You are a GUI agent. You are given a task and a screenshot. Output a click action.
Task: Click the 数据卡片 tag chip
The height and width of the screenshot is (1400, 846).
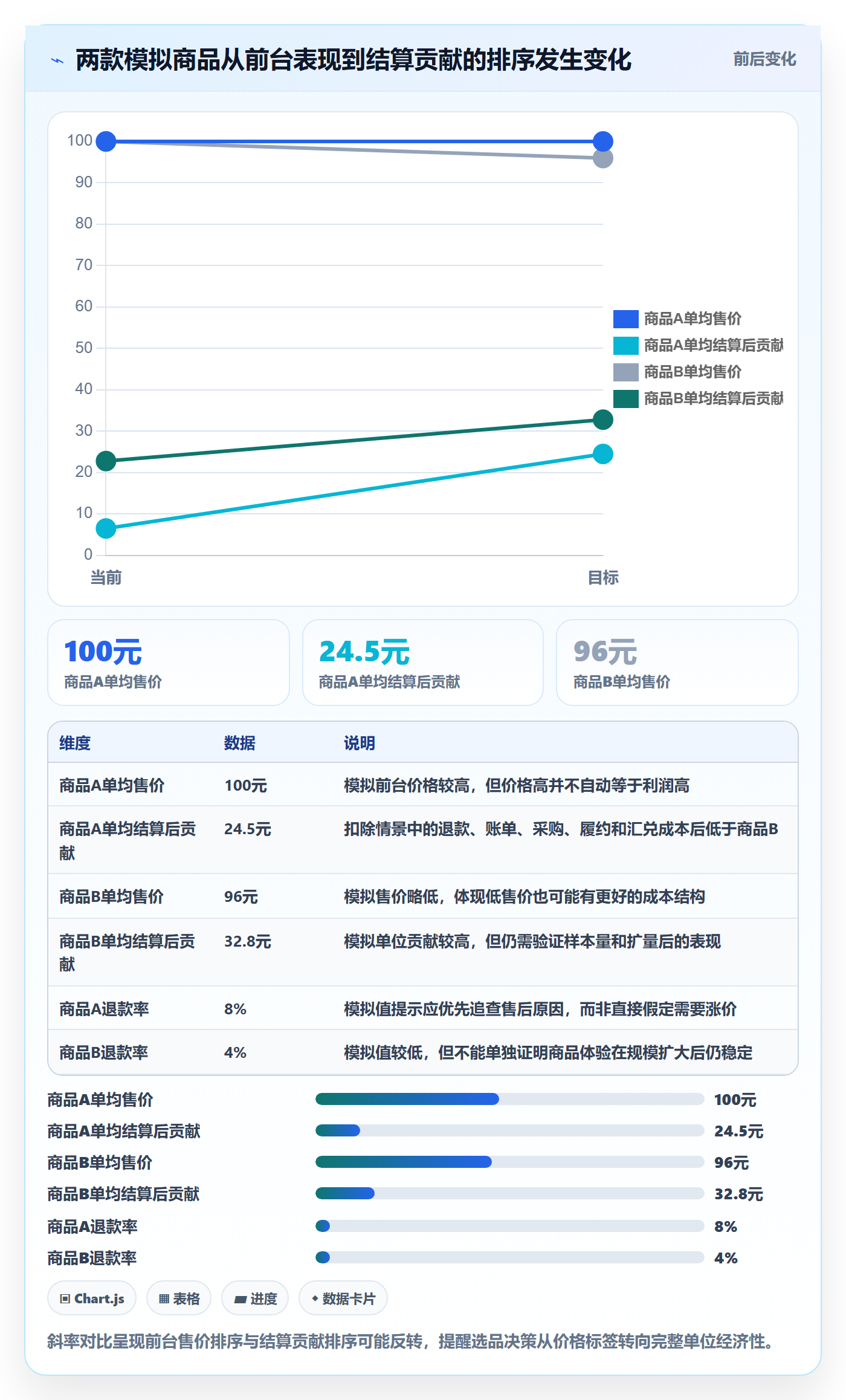[343, 1298]
